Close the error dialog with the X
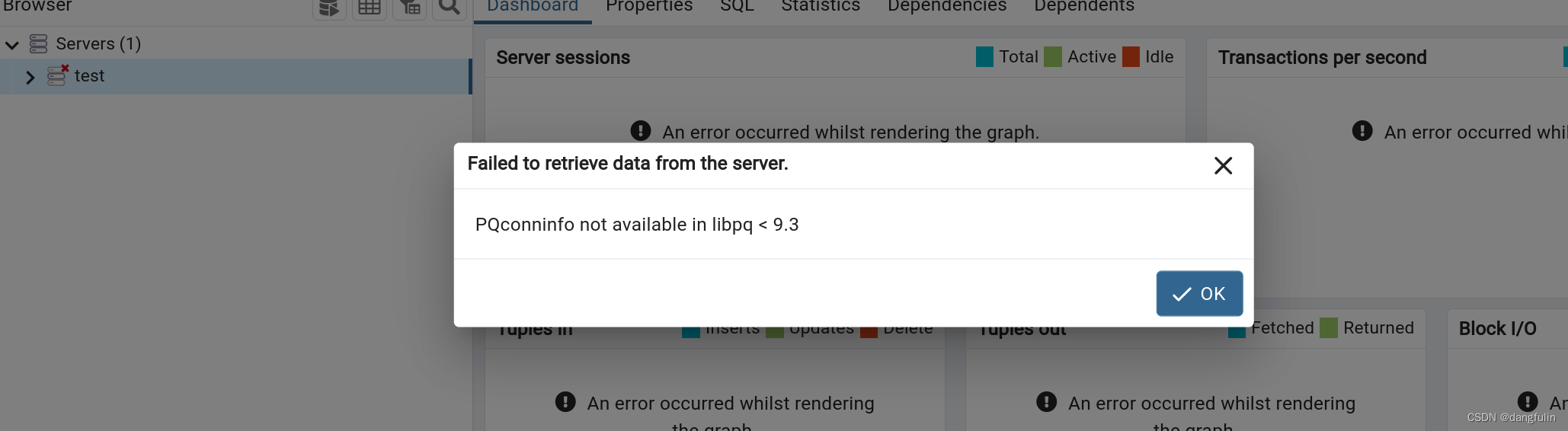 (1223, 165)
